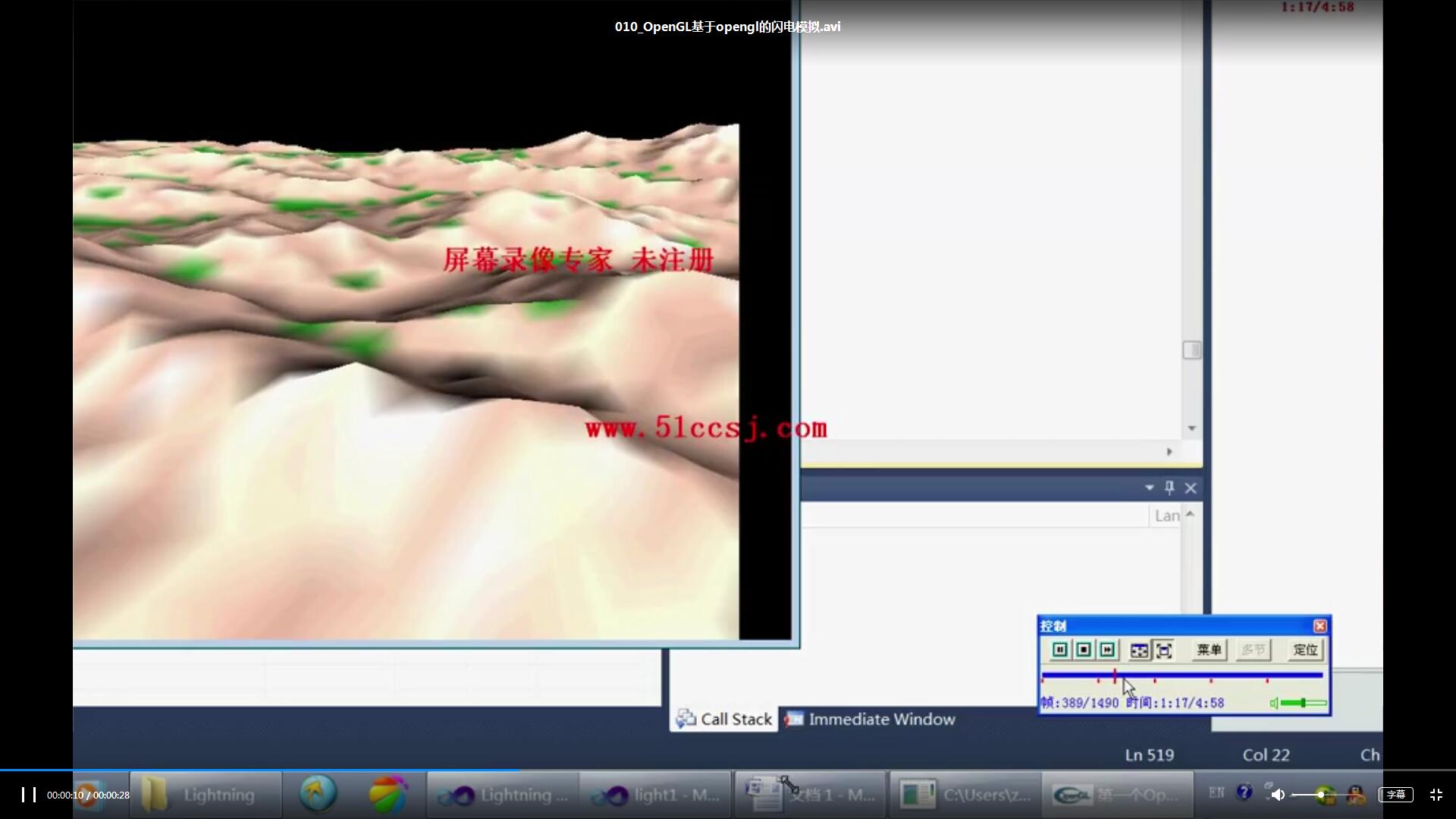Click the blue globe arrow taskbar icon
The height and width of the screenshot is (819, 1456).
317,795
